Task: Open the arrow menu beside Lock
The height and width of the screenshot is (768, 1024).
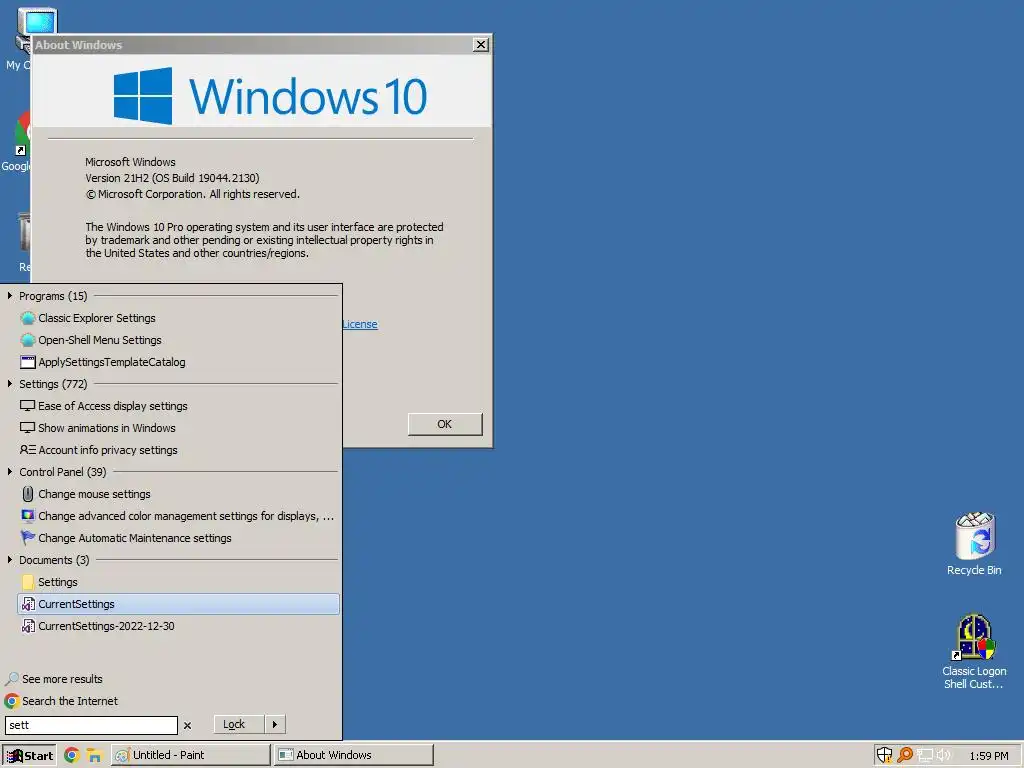Action: (275, 724)
